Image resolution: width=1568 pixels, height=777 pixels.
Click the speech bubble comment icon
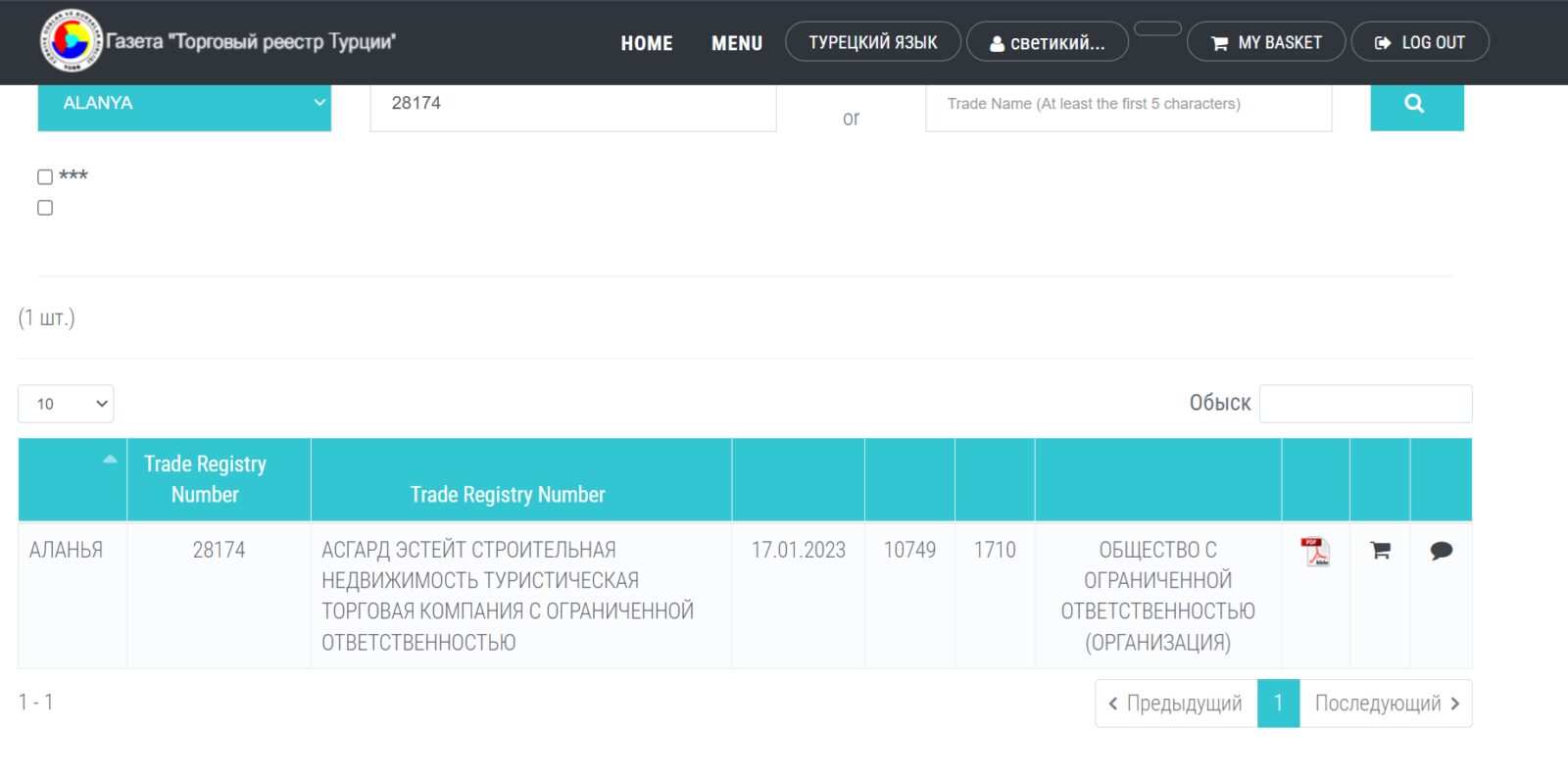point(1441,551)
